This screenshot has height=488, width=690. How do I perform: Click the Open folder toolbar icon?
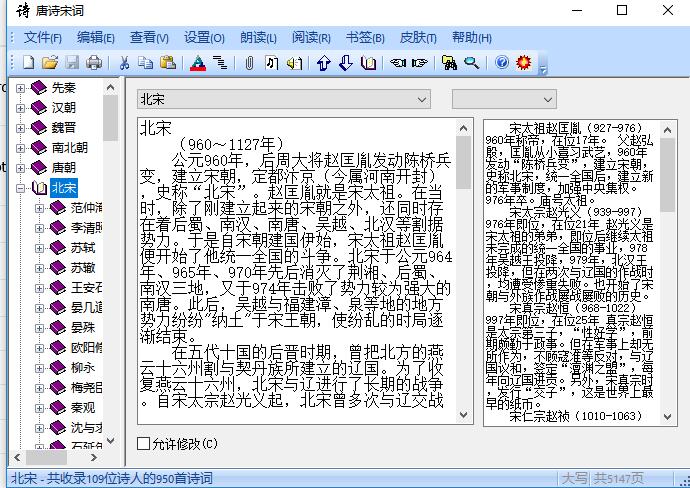click(49, 63)
